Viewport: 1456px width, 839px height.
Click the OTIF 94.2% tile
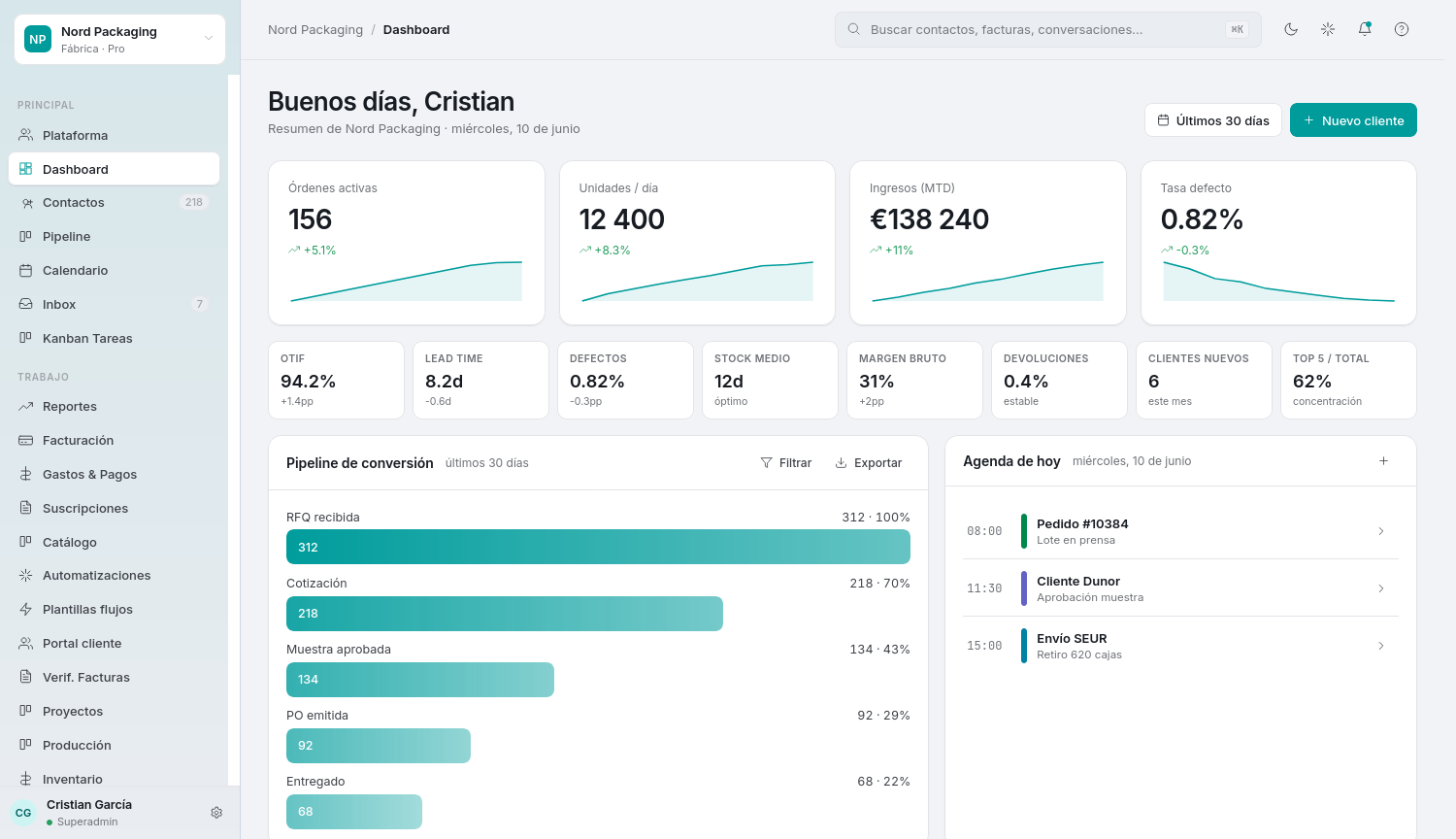tap(336, 380)
